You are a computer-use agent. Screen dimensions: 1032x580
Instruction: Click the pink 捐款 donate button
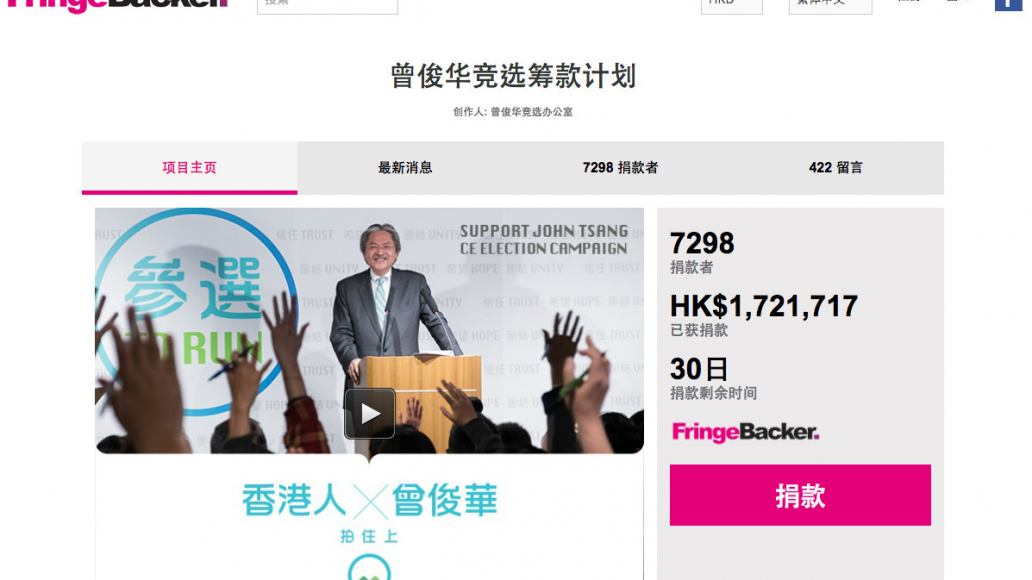(x=800, y=495)
